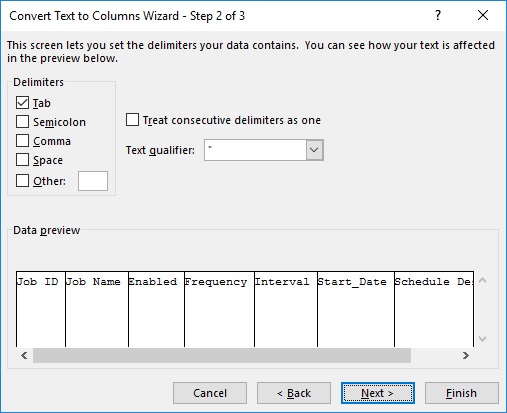Open the Text qualifier dropdown arrow
This screenshot has width=507, height=413.
click(x=314, y=150)
